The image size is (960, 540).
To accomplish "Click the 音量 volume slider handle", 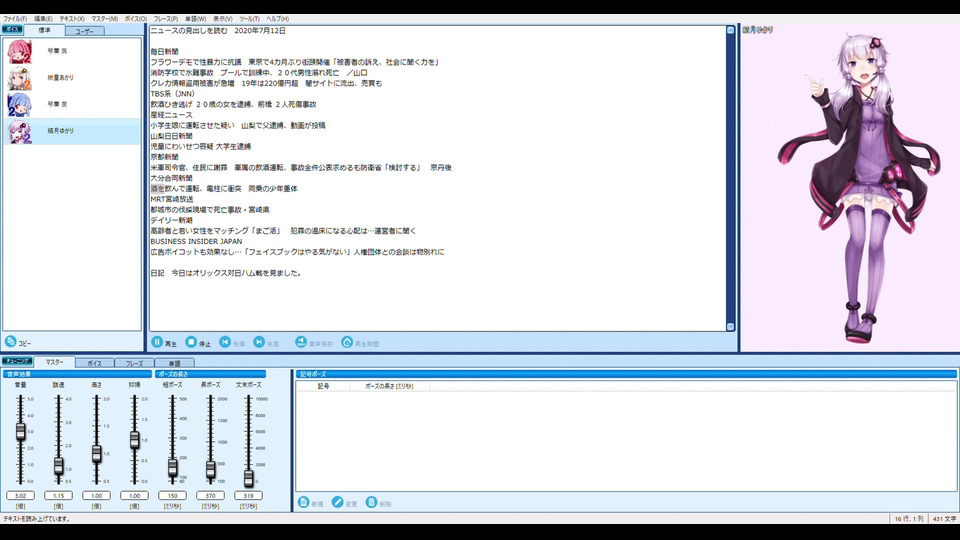I will click(x=21, y=431).
